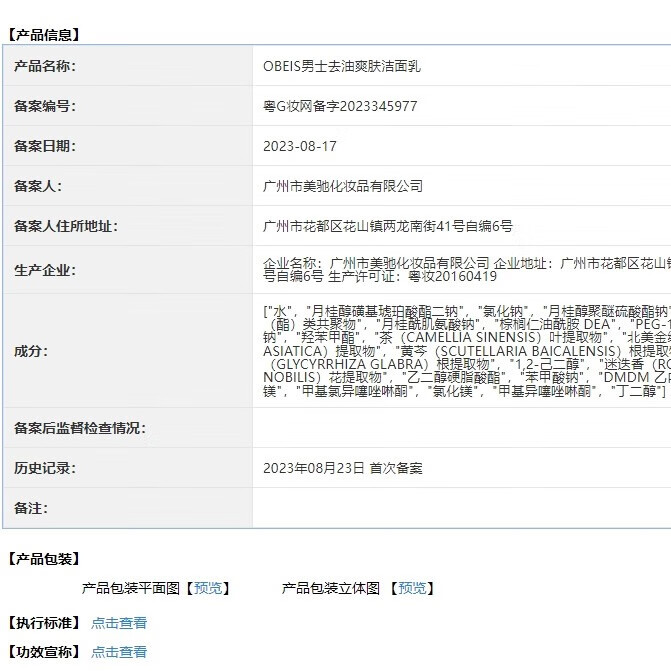
Task: Click the 备案人住所地址 label cell
Action: (x=128, y=226)
